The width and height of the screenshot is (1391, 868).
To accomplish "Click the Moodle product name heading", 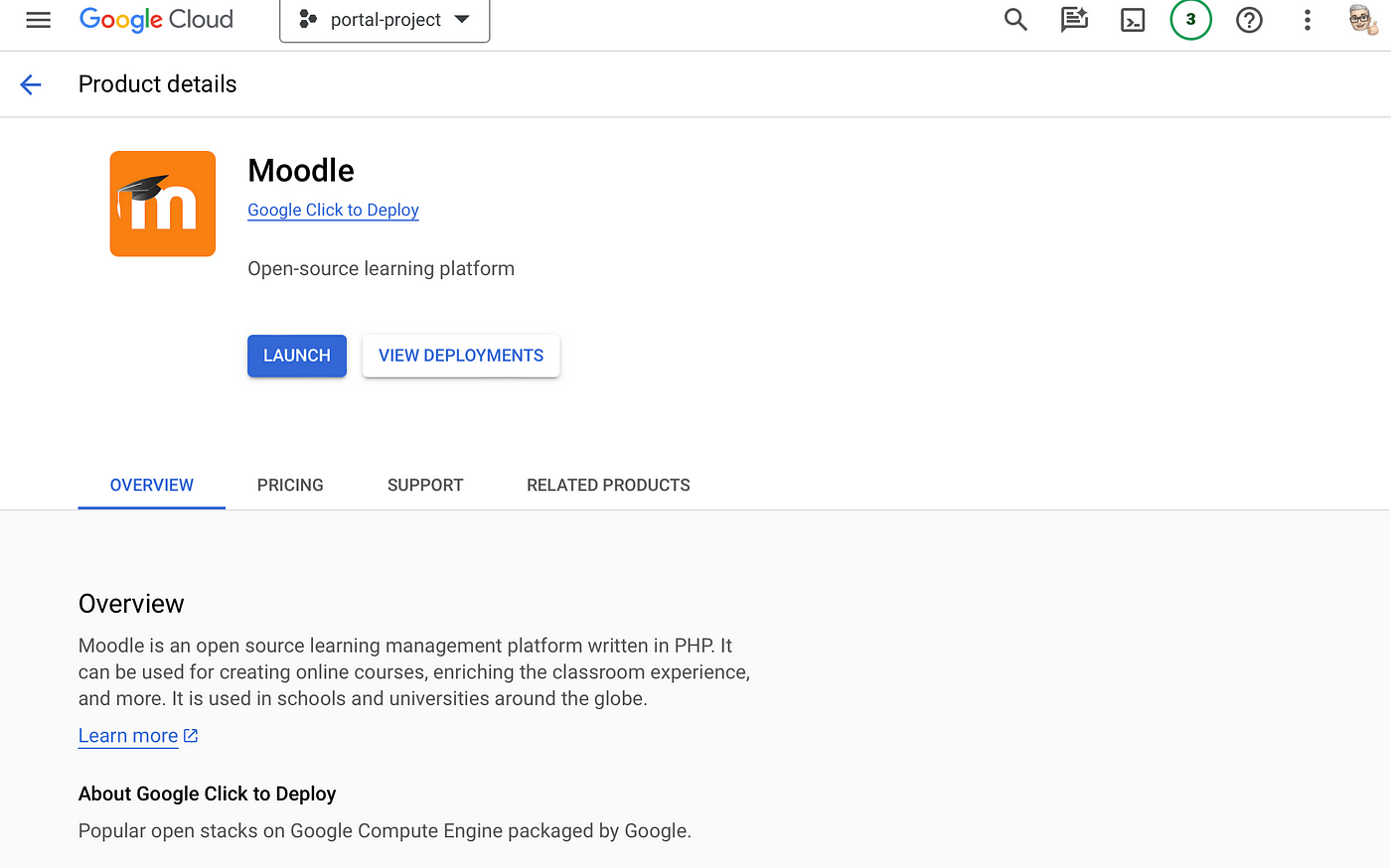I will click(301, 171).
